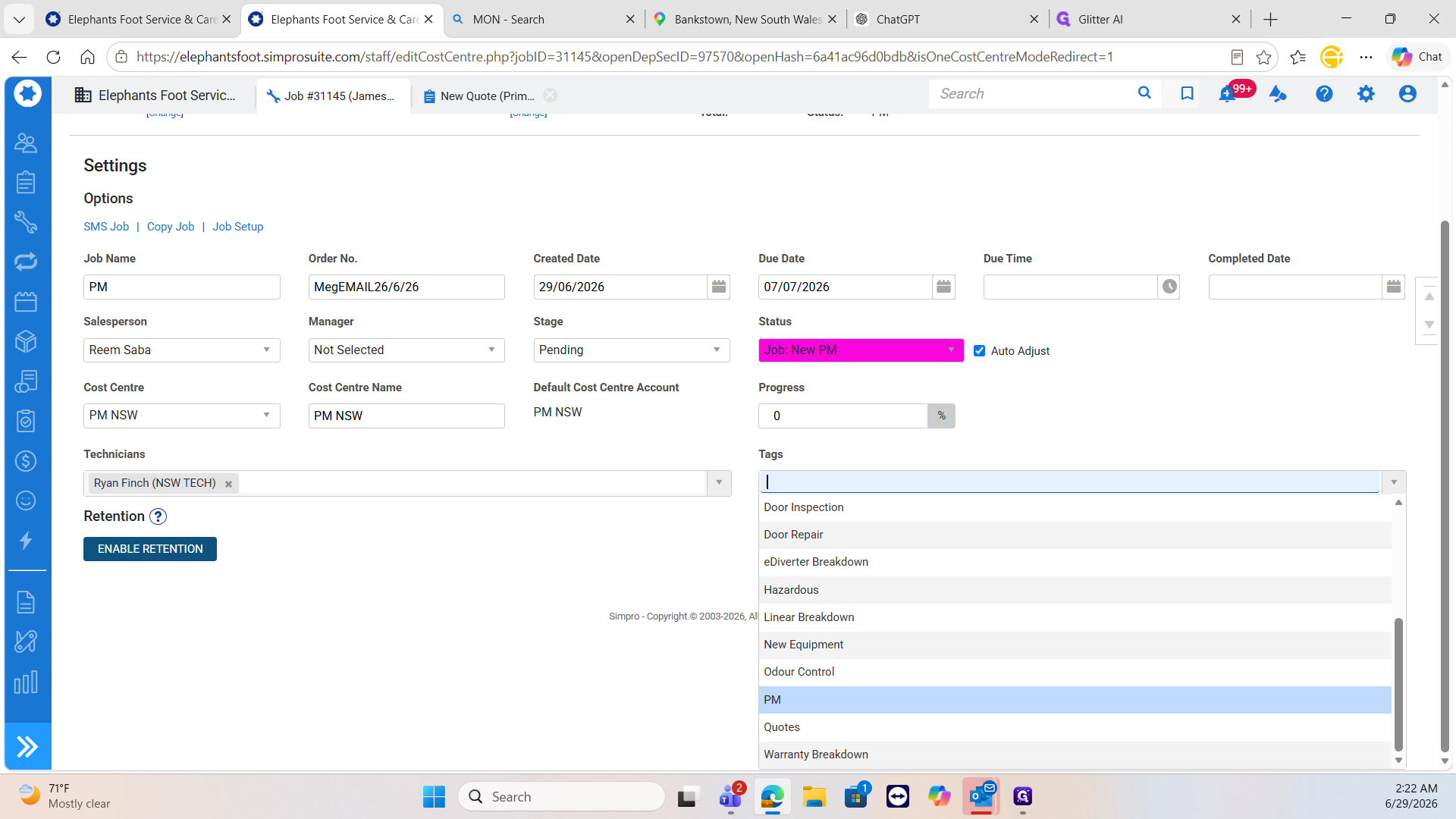Open the People sidebar icon
This screenshot has width=1456, height=819.
tap(26, 143)
